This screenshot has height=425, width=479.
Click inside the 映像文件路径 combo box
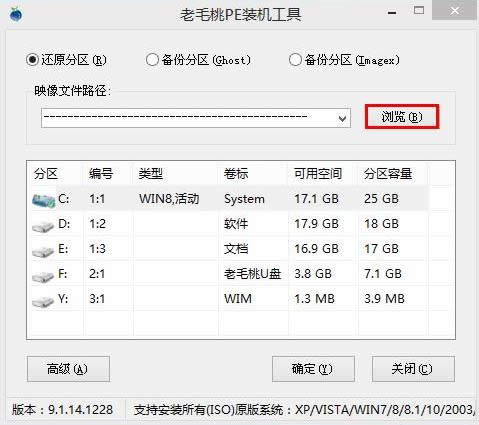tap(196, 118)
